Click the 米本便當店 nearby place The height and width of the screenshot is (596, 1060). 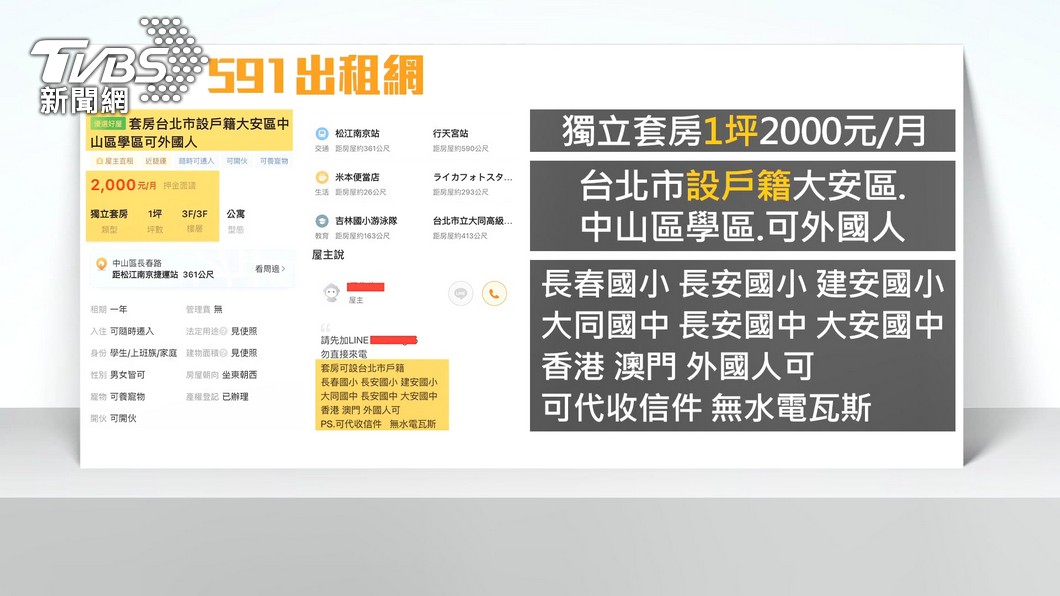(x=358, y=177)
